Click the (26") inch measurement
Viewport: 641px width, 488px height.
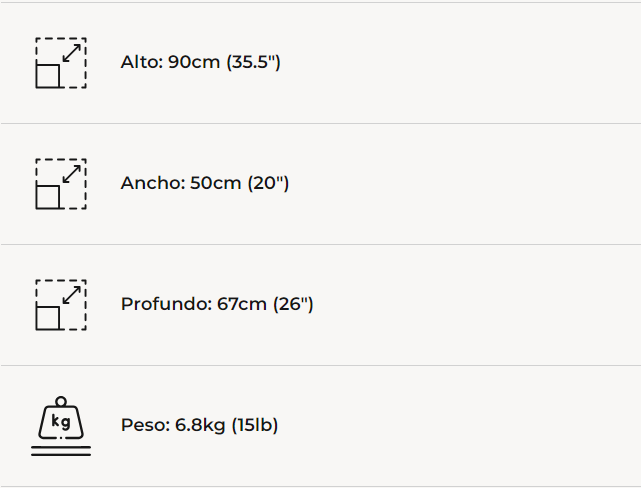pyautogui.click(x=293, y=304)
